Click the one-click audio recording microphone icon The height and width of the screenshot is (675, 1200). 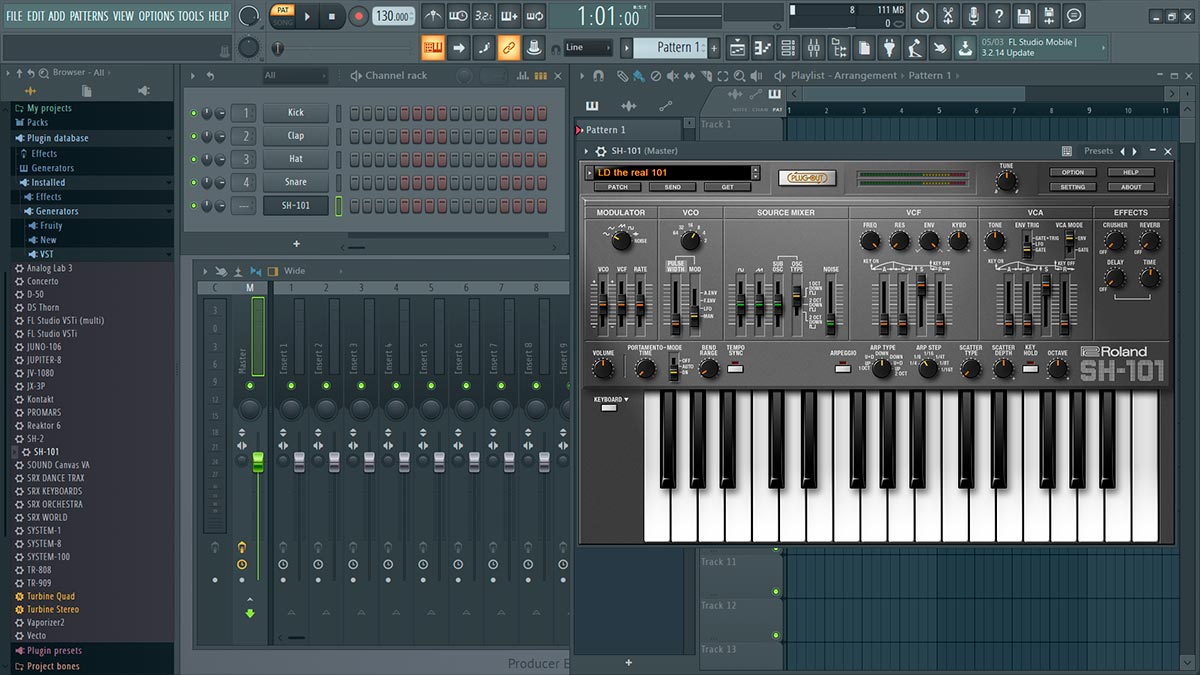coord(973,16)
